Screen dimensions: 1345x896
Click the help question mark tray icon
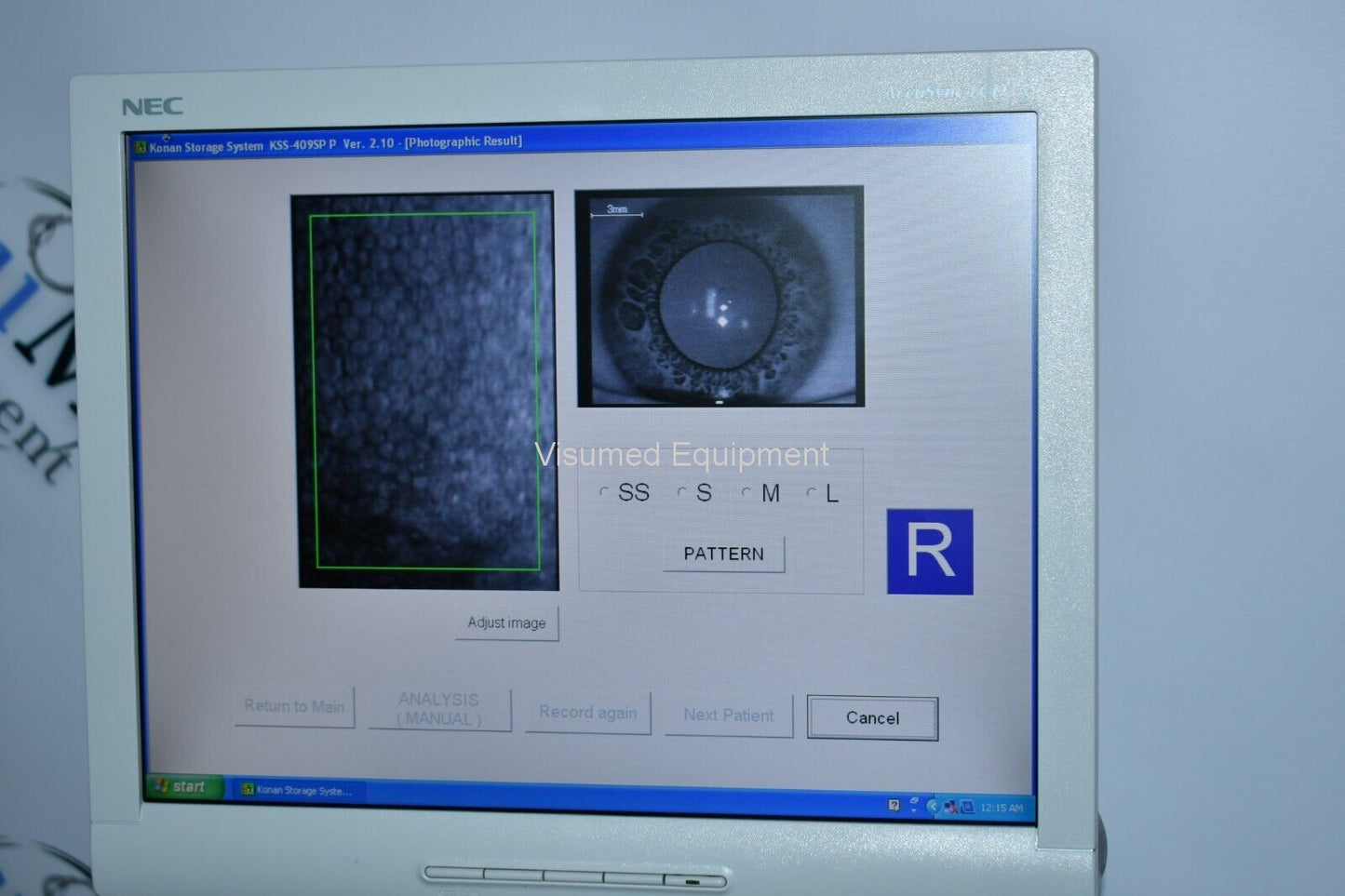coord(894,805)
